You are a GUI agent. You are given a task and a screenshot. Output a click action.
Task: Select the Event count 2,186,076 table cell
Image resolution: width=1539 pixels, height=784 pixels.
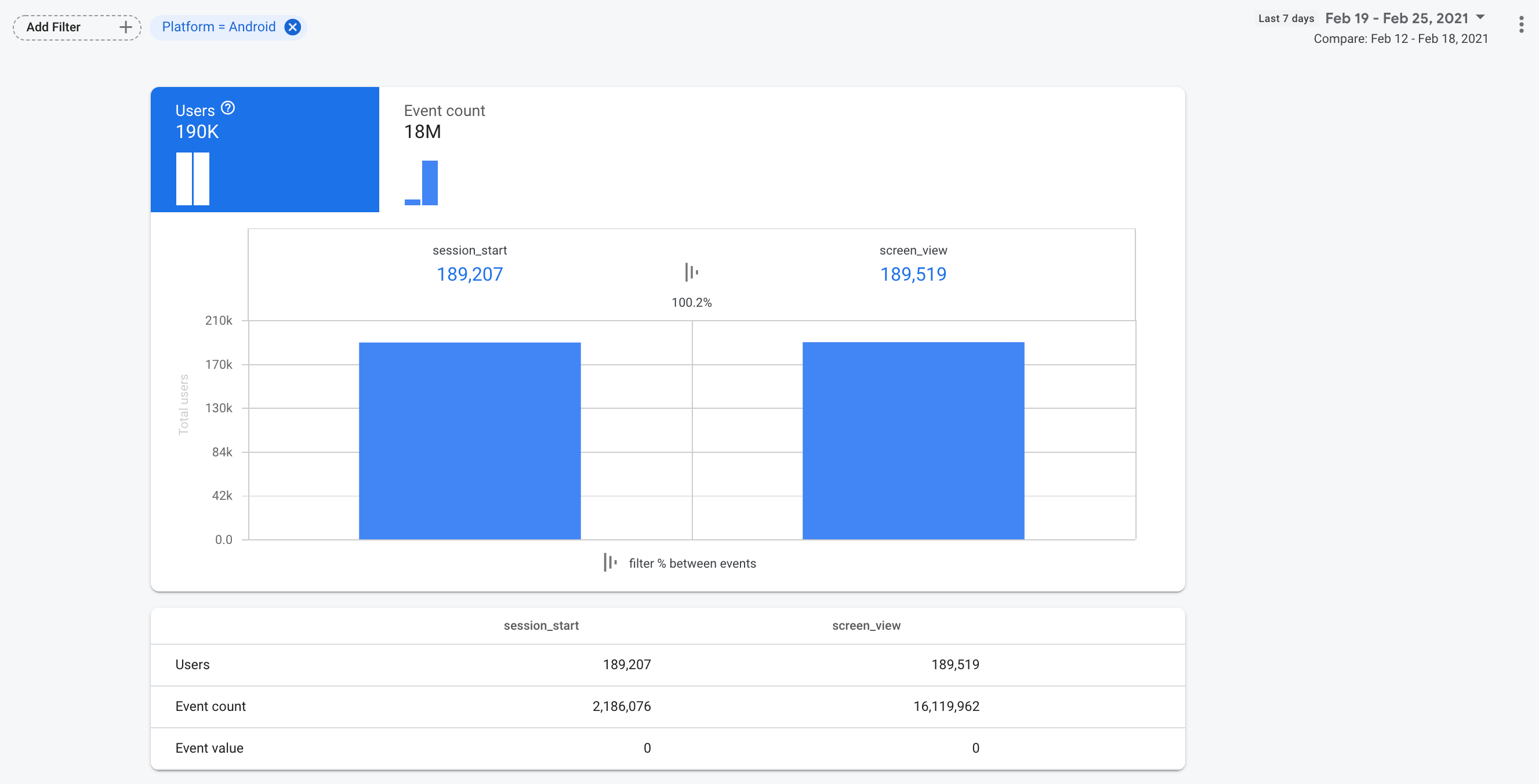[x=621, y=706]
